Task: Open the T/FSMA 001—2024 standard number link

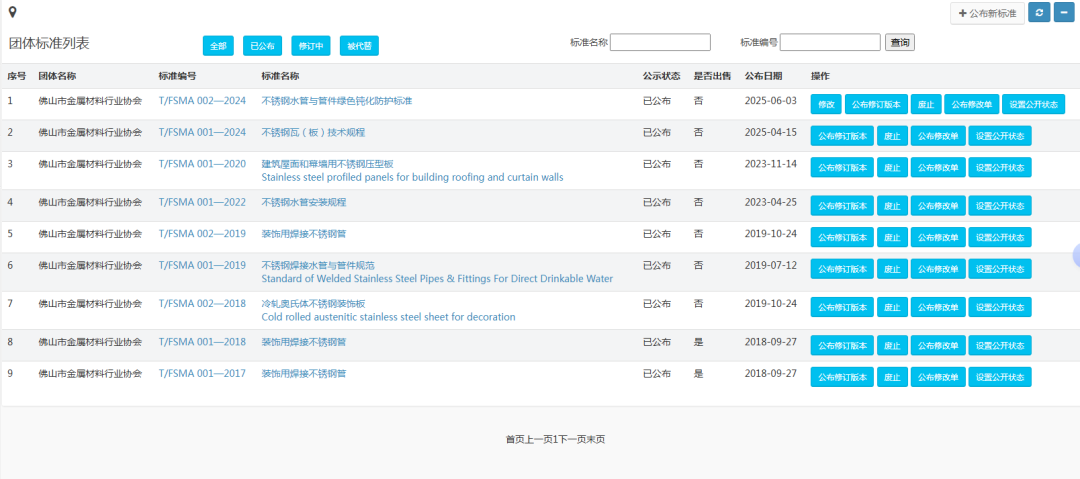Action: point(202,132)
